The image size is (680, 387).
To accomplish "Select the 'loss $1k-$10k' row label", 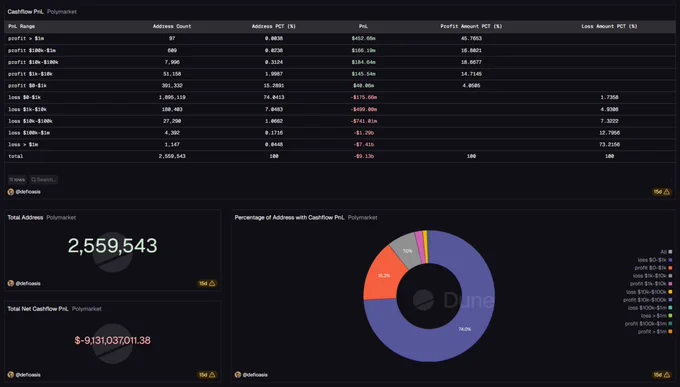I will tap(27, 109).
